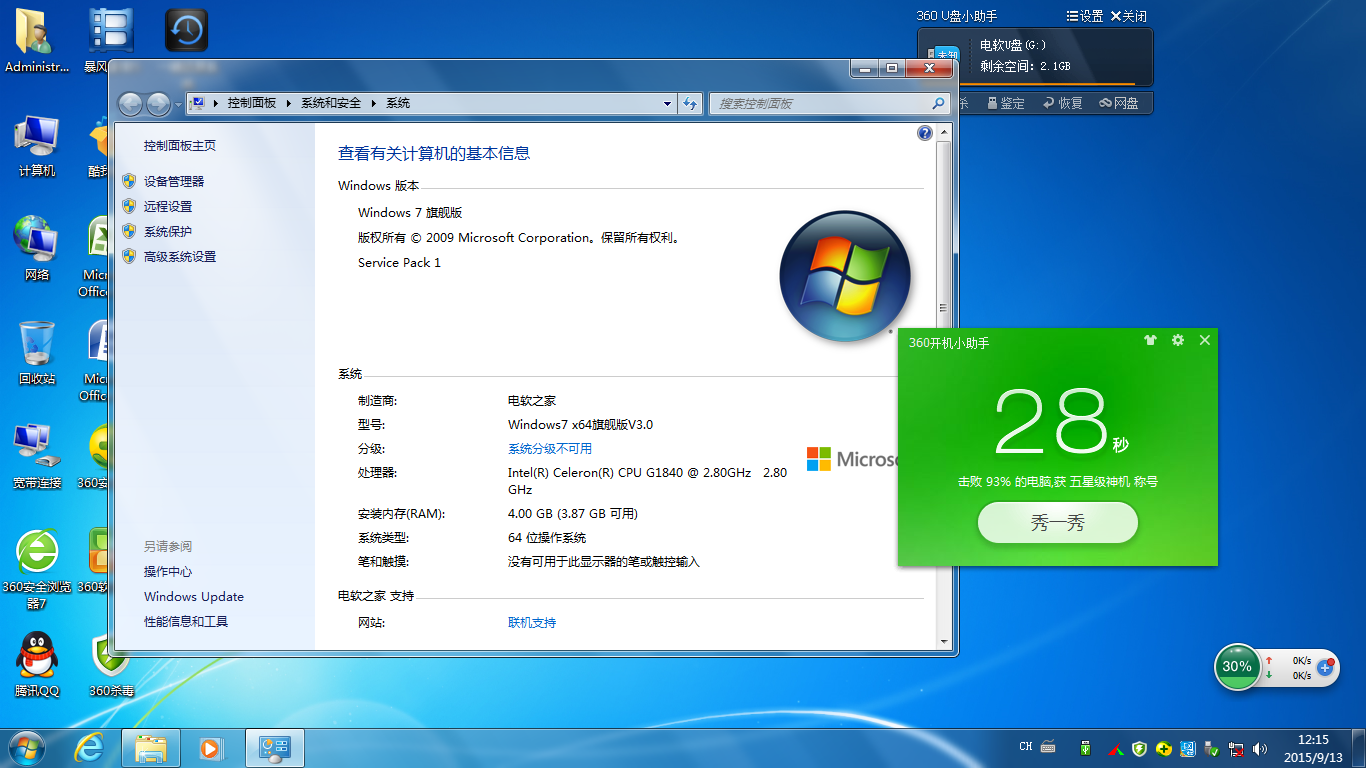This screenshot has width=1366, height=768.
Task: Open 高级系统设置 from the sidebar
Action: 180,256
